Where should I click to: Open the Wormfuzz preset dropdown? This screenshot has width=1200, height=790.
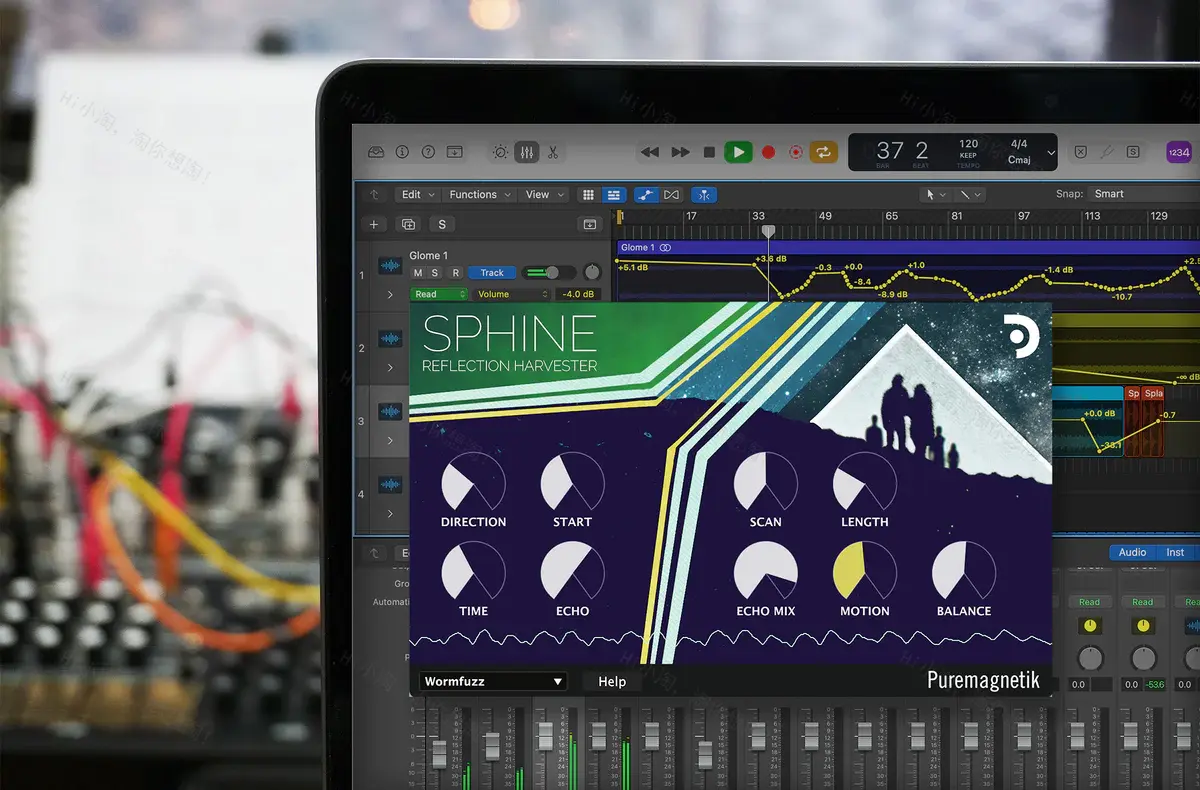pyautogui.click(x=492, y=681)
